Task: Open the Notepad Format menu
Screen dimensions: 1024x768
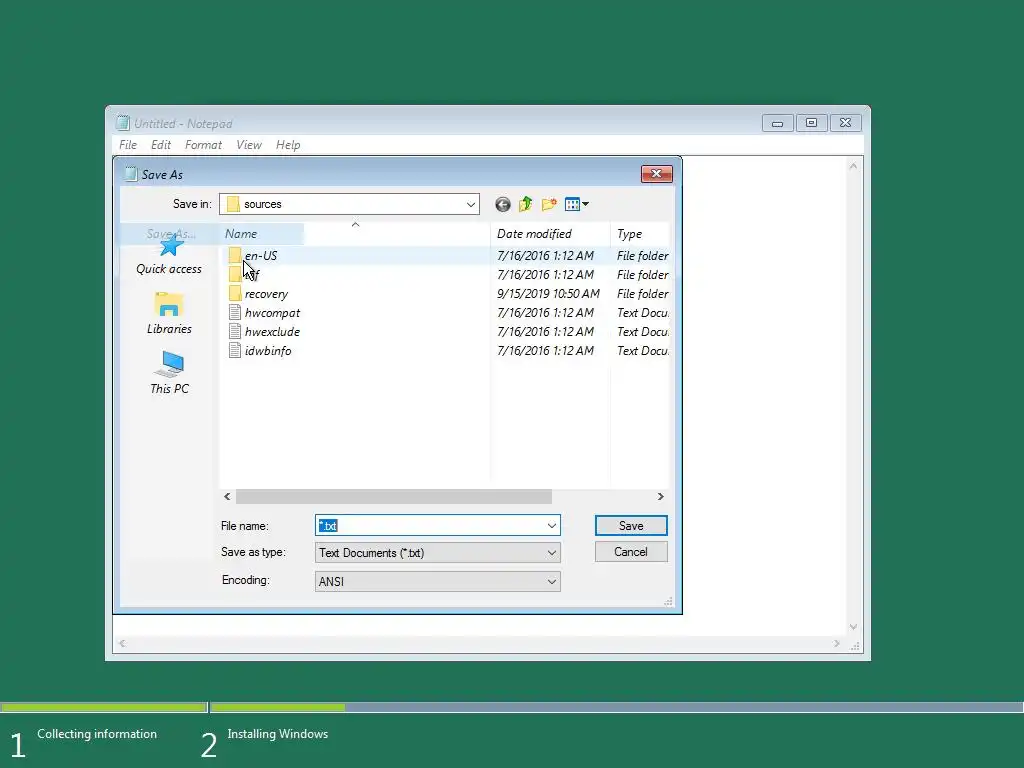Action: [x=203, y=145]
